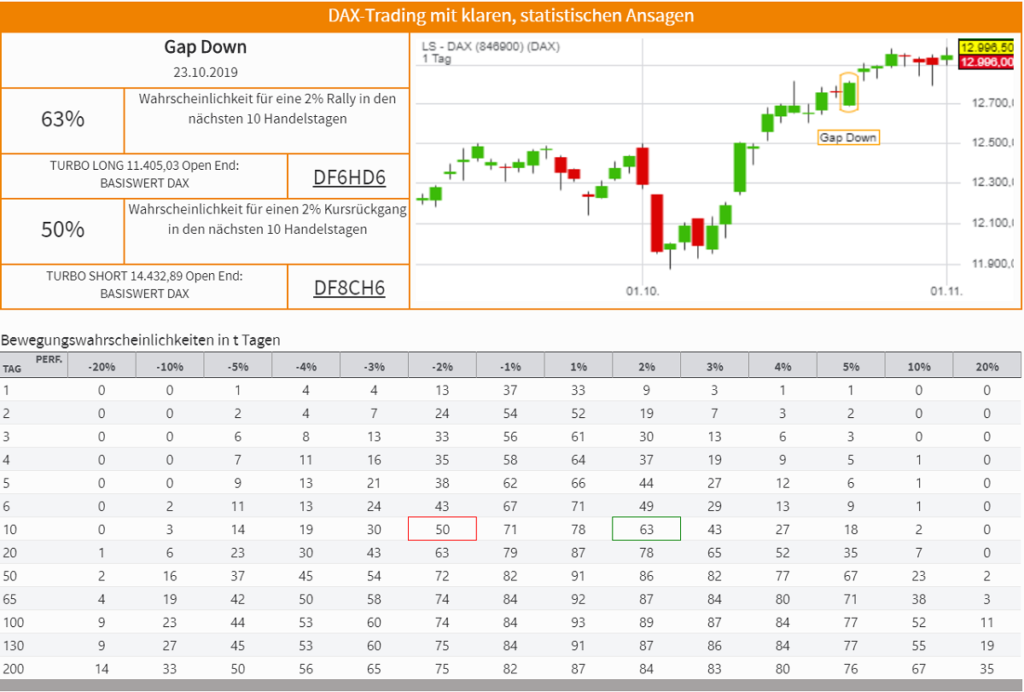Viewport: 1024px width, 692px height.
Task: Click the 01.11. date on chart axis
Action: (946, 291)
